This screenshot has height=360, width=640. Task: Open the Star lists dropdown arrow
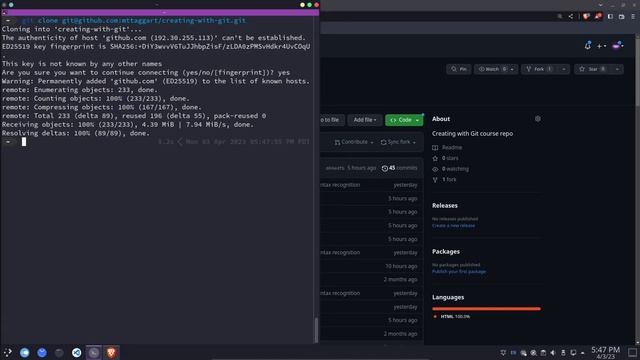[x=617, y=69]
